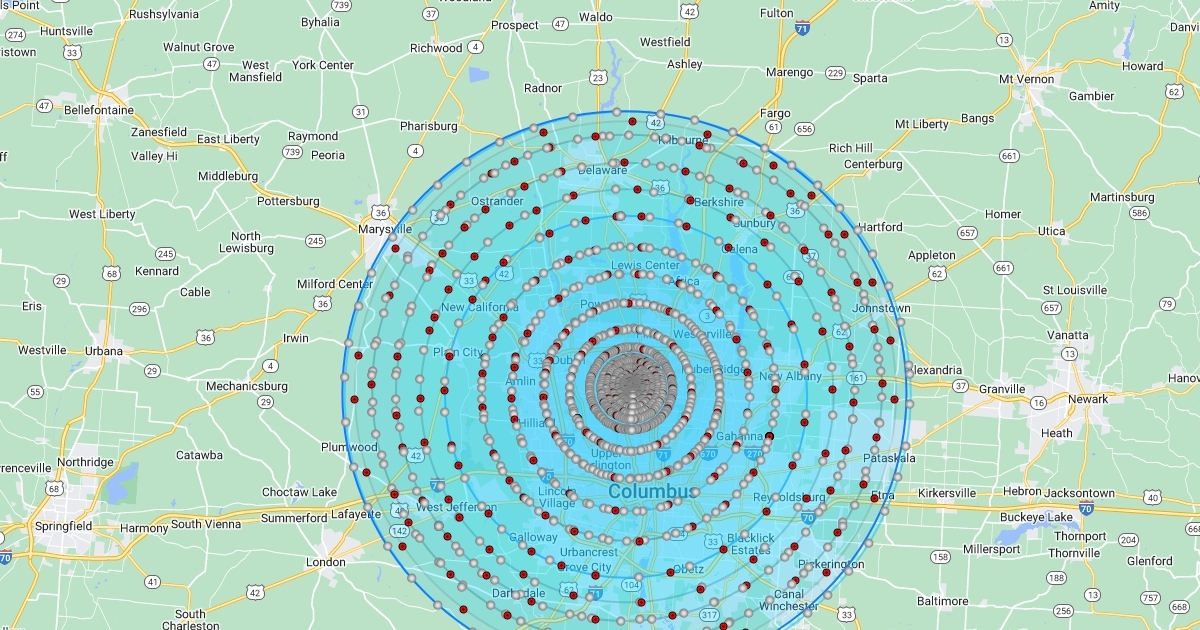Click the Utica town label
Image resolution: width=1200 pixels, height=630 pixels.
[1051, 231]
